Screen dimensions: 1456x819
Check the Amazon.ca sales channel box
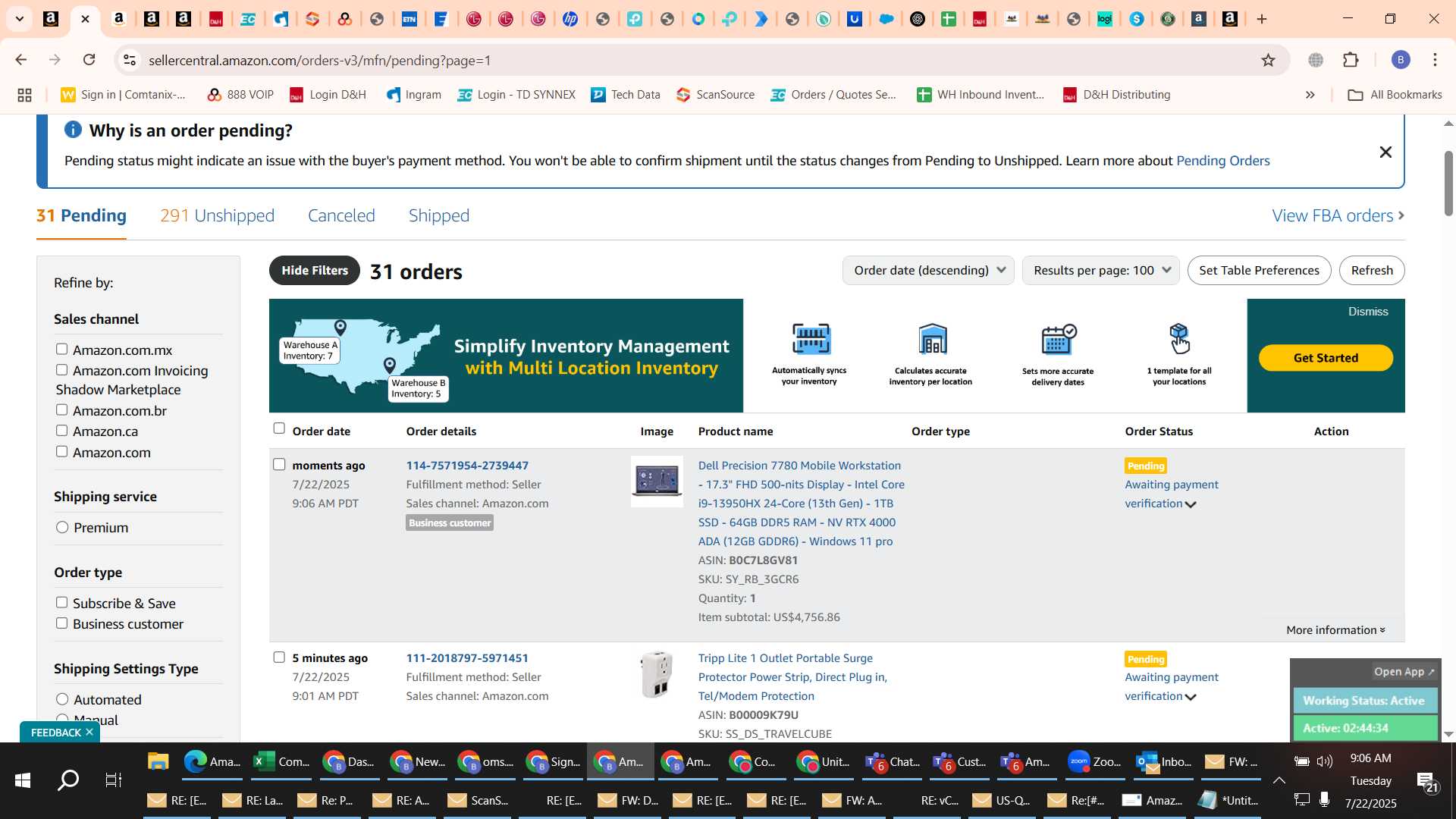(x=61, y=431)
